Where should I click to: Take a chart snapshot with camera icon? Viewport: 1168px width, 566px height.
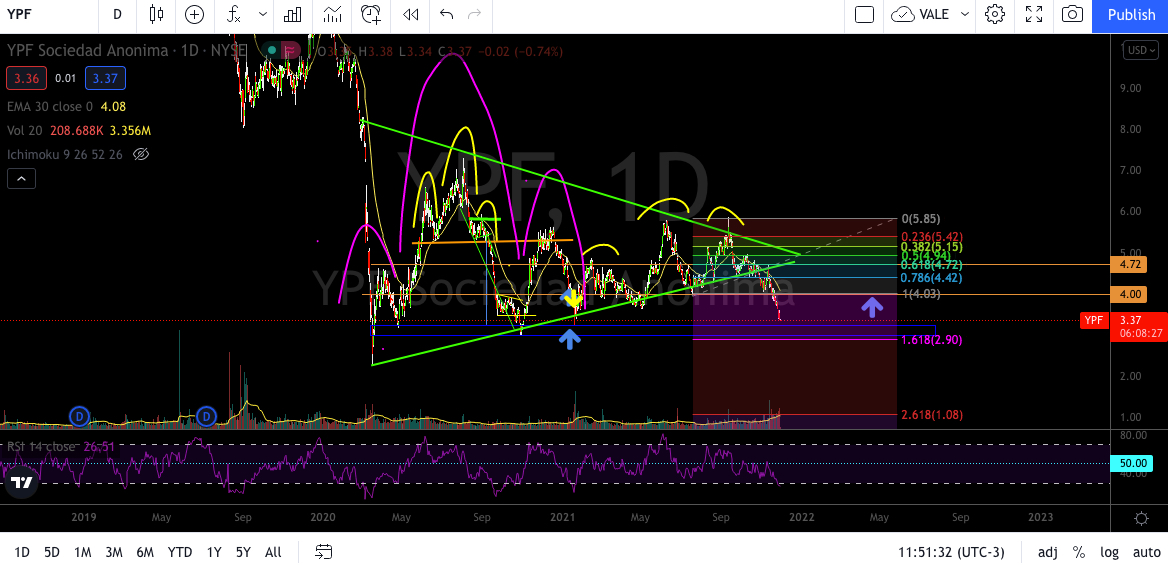(x=1072, y=14)
